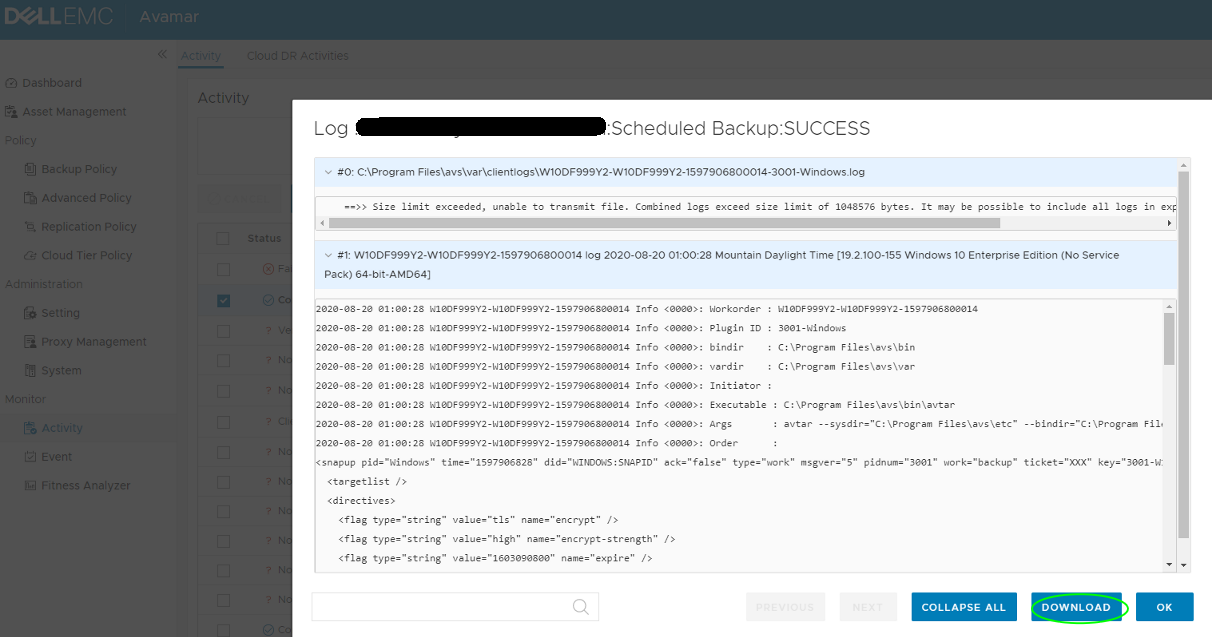Tick the checkbox of the 'Ve' status row

[223, 330]
